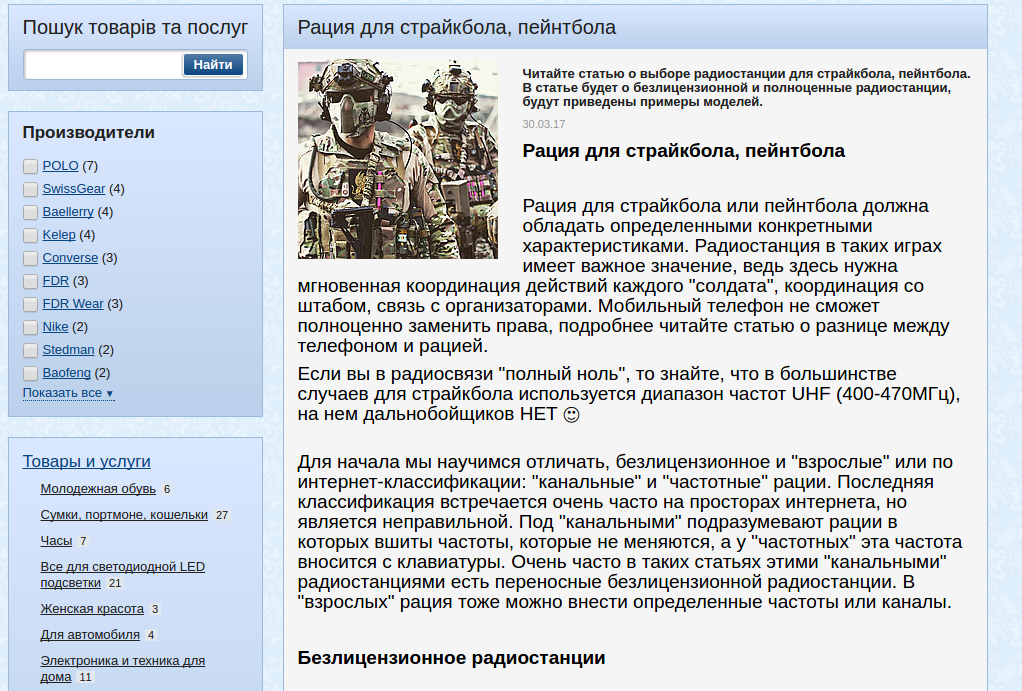Open the Товары и услуги heading link
The height and width of the screenshot is (691, 1022).
87,462
